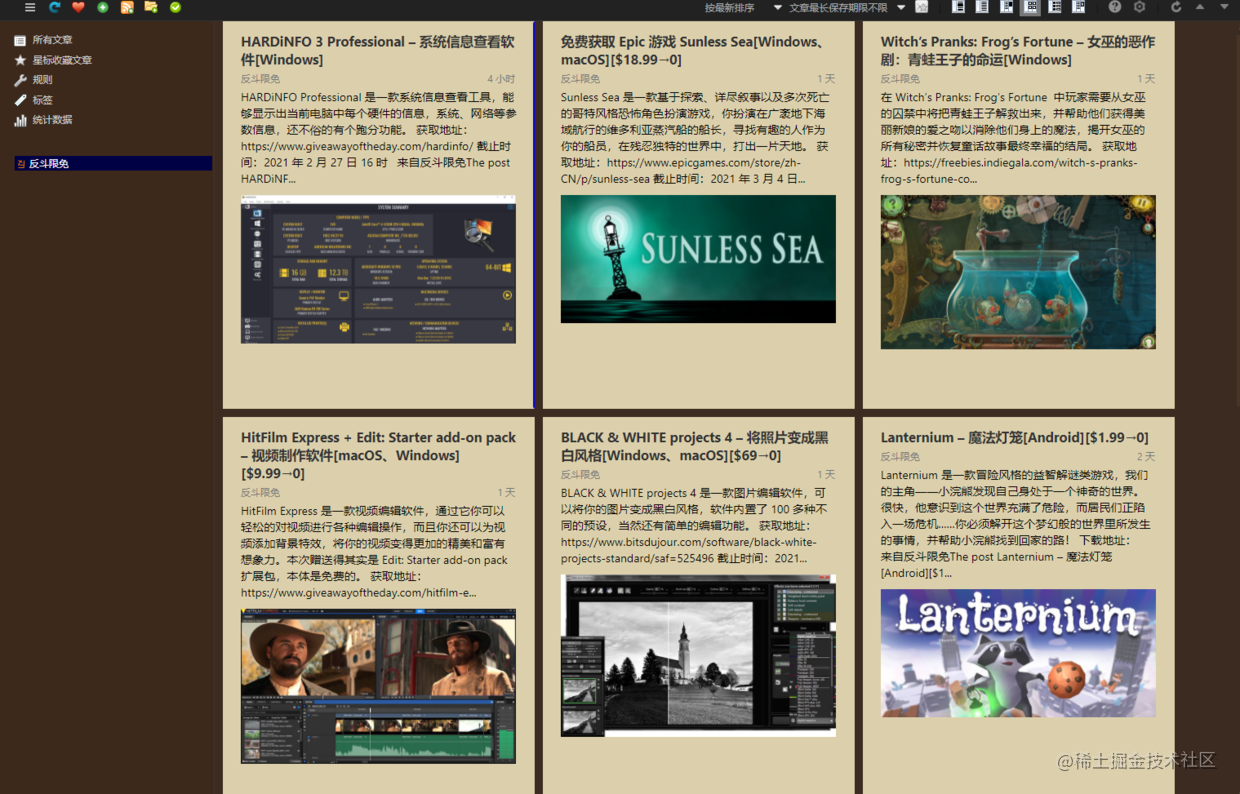Open HARDiNFO 3 Professional article title
The width and height of the screenshot is (1240, 794).
click(377, 51)
